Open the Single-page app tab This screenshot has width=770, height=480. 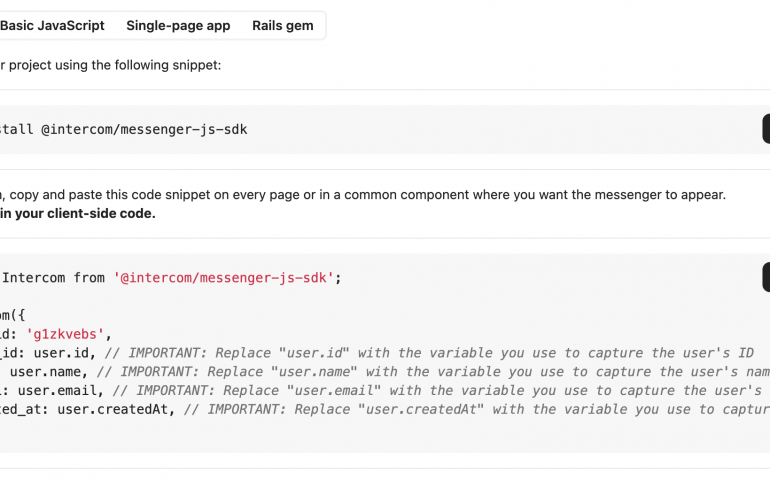178,26
